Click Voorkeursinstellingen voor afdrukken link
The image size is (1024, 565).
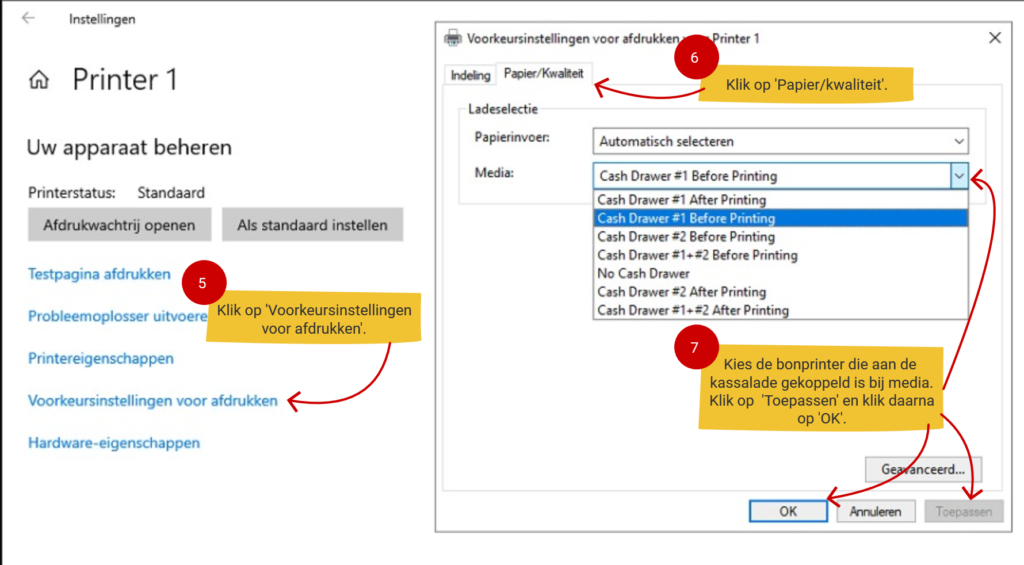152,401
